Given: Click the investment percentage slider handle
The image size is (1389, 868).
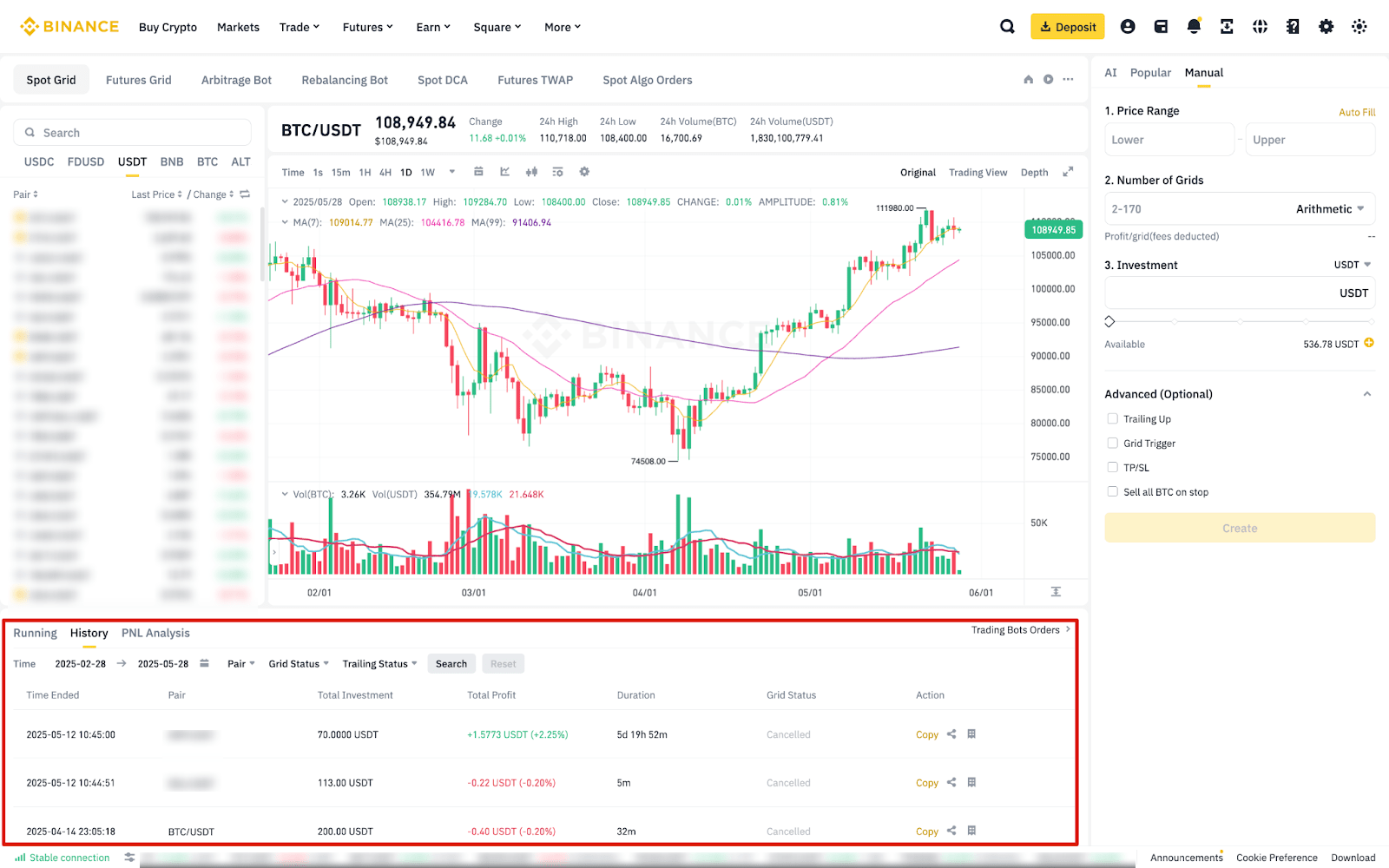Looking at the screenshot, I should (x=1109, y=321).
